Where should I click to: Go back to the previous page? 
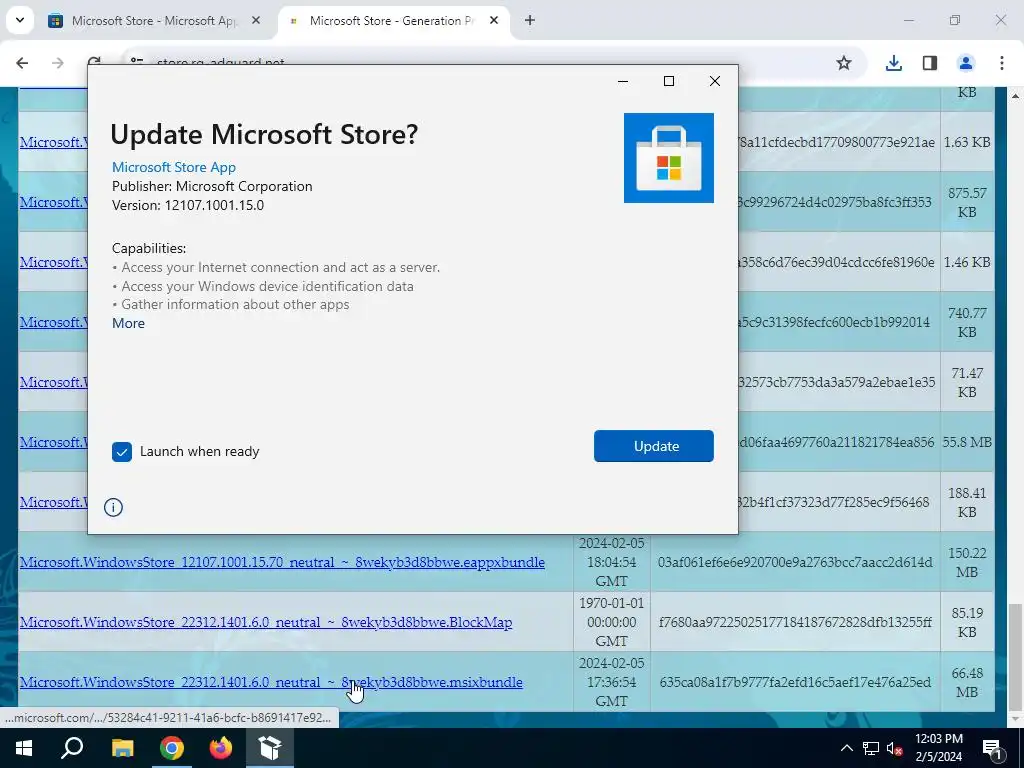22,63
